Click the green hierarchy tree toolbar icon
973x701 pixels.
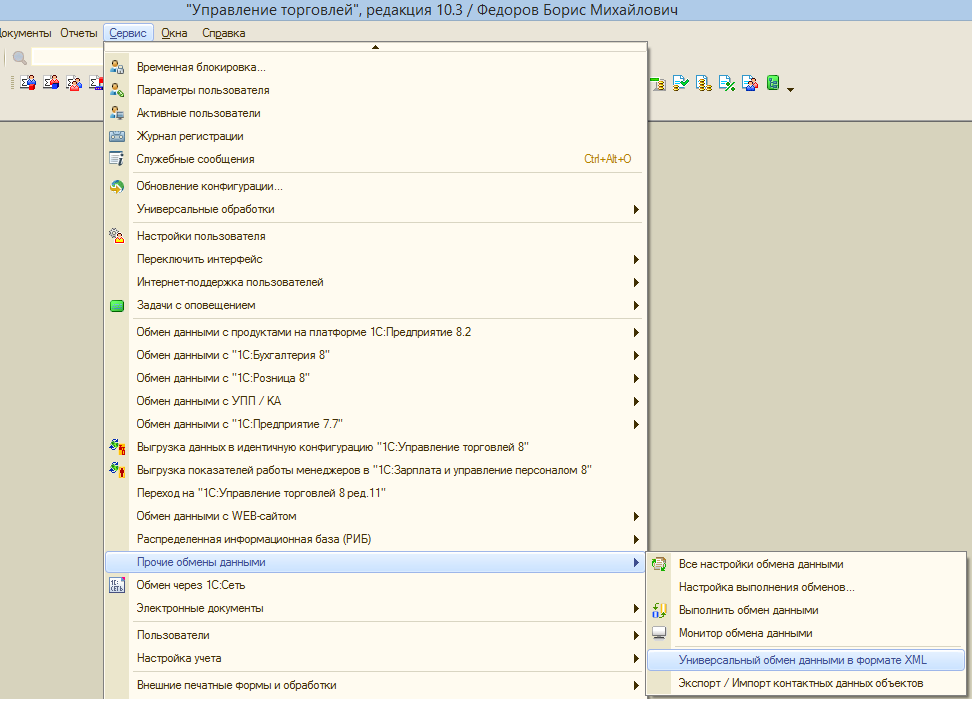[x=773, y=83]
